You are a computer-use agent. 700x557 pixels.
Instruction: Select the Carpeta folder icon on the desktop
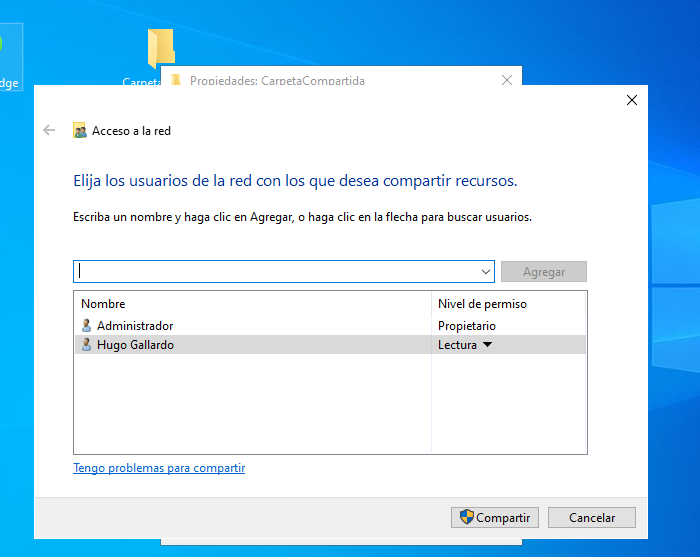(x=160, y=50)
